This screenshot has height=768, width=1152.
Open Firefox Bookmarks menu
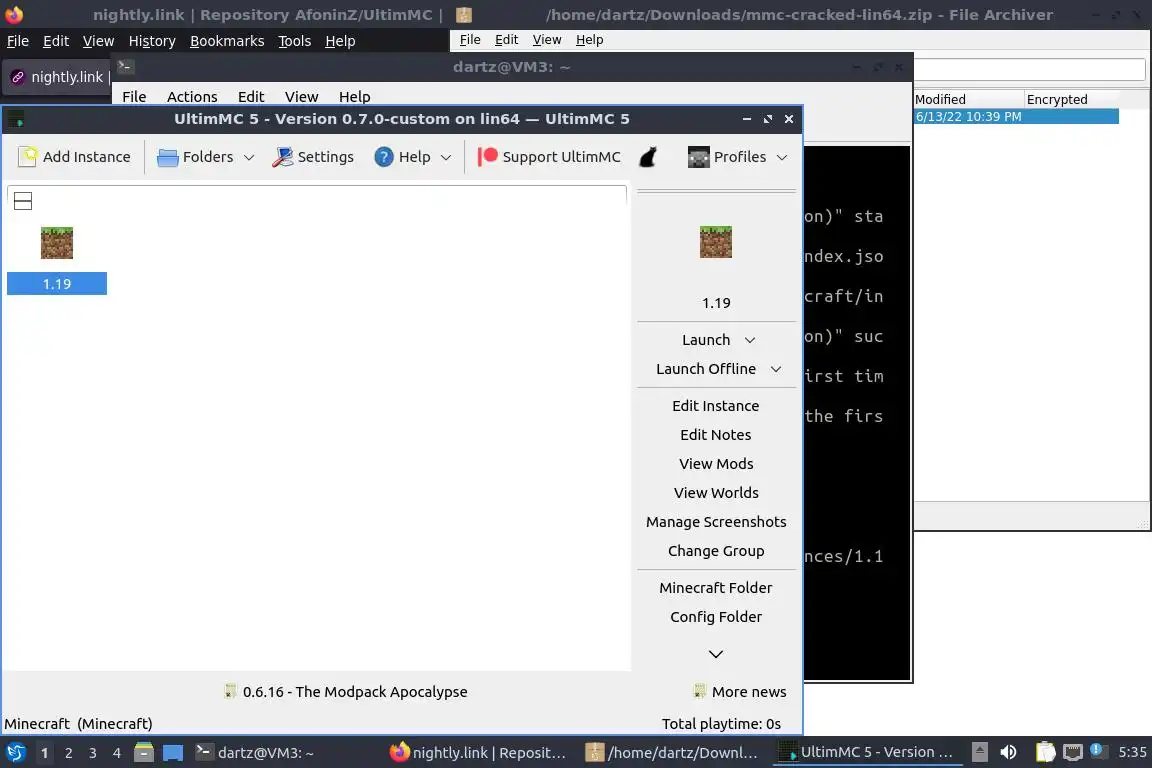click(227, 41)
